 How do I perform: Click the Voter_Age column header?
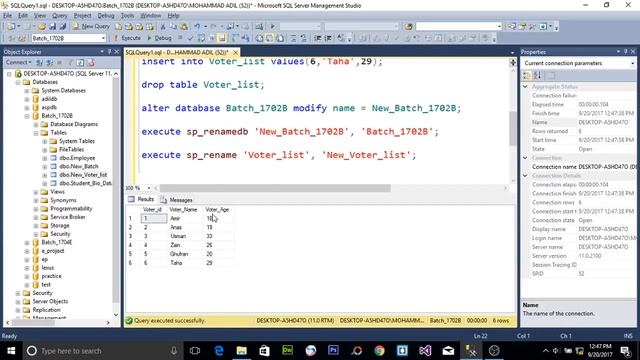click(217, 209)
